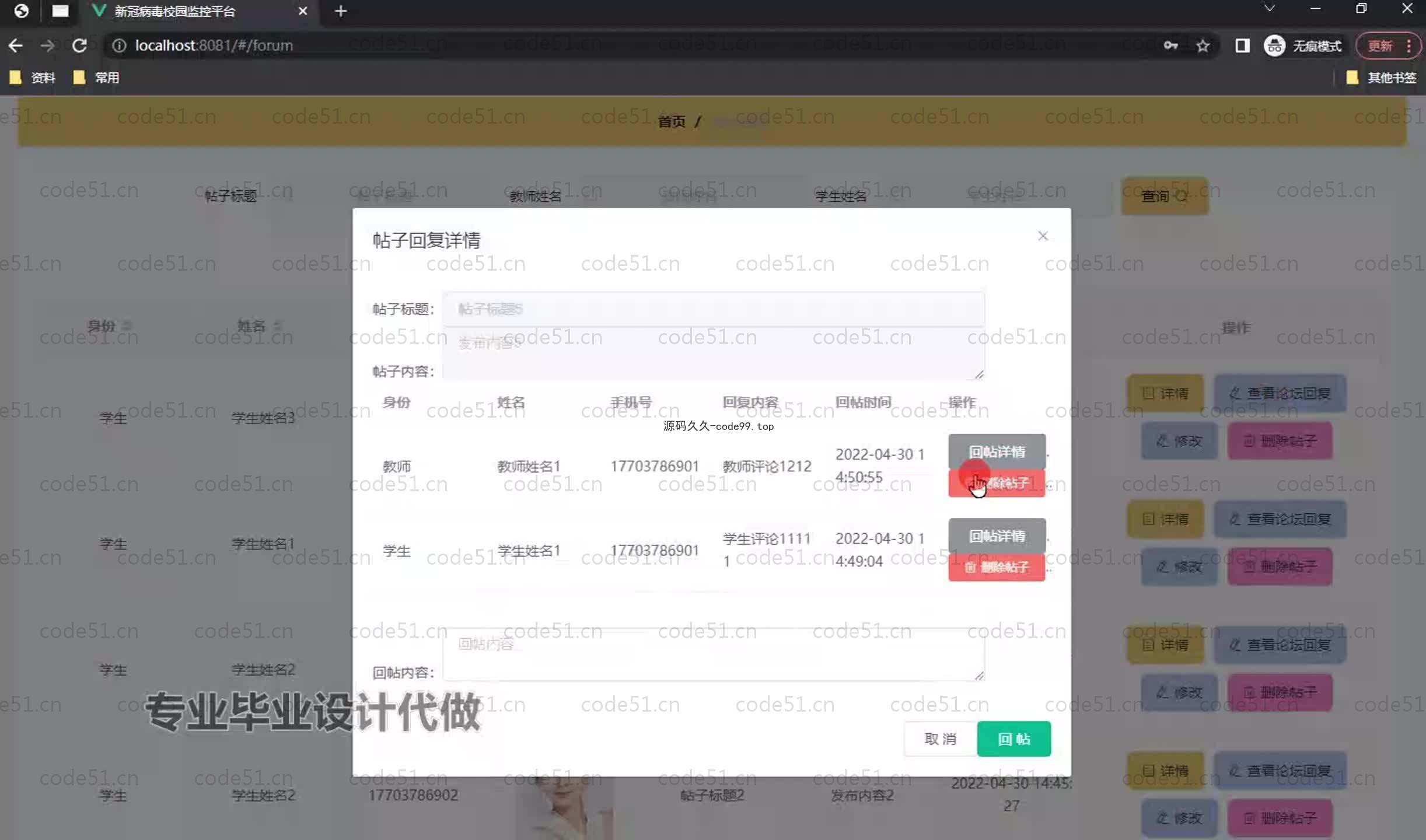
Task: Click the 无痕模式 incognito indicator
Action: (1302, 45)
